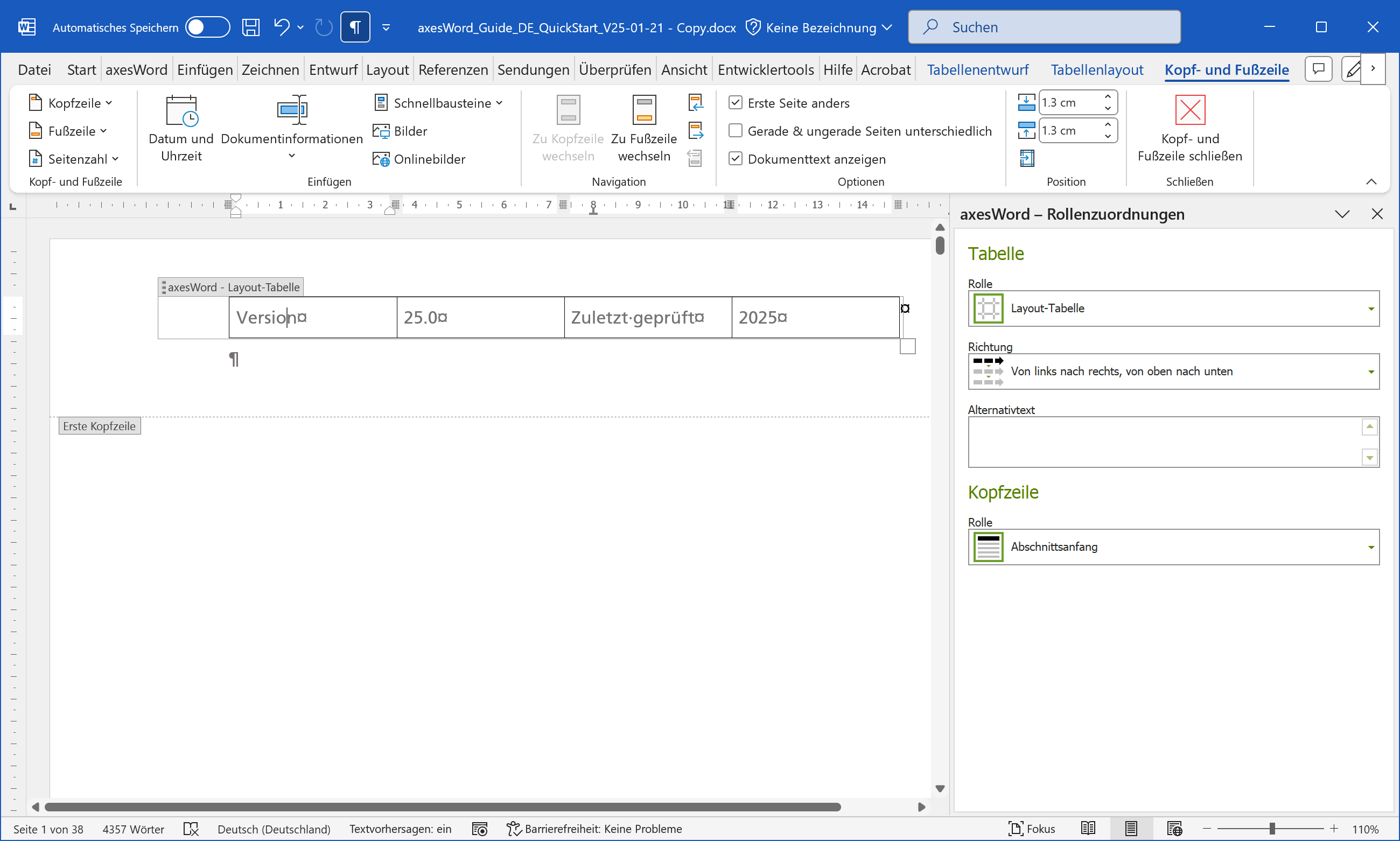Open Tabelle Rolle Layout-Tabelle dropdown
This screenshot has width=1400, height=841.
[x=1173, y=309]
